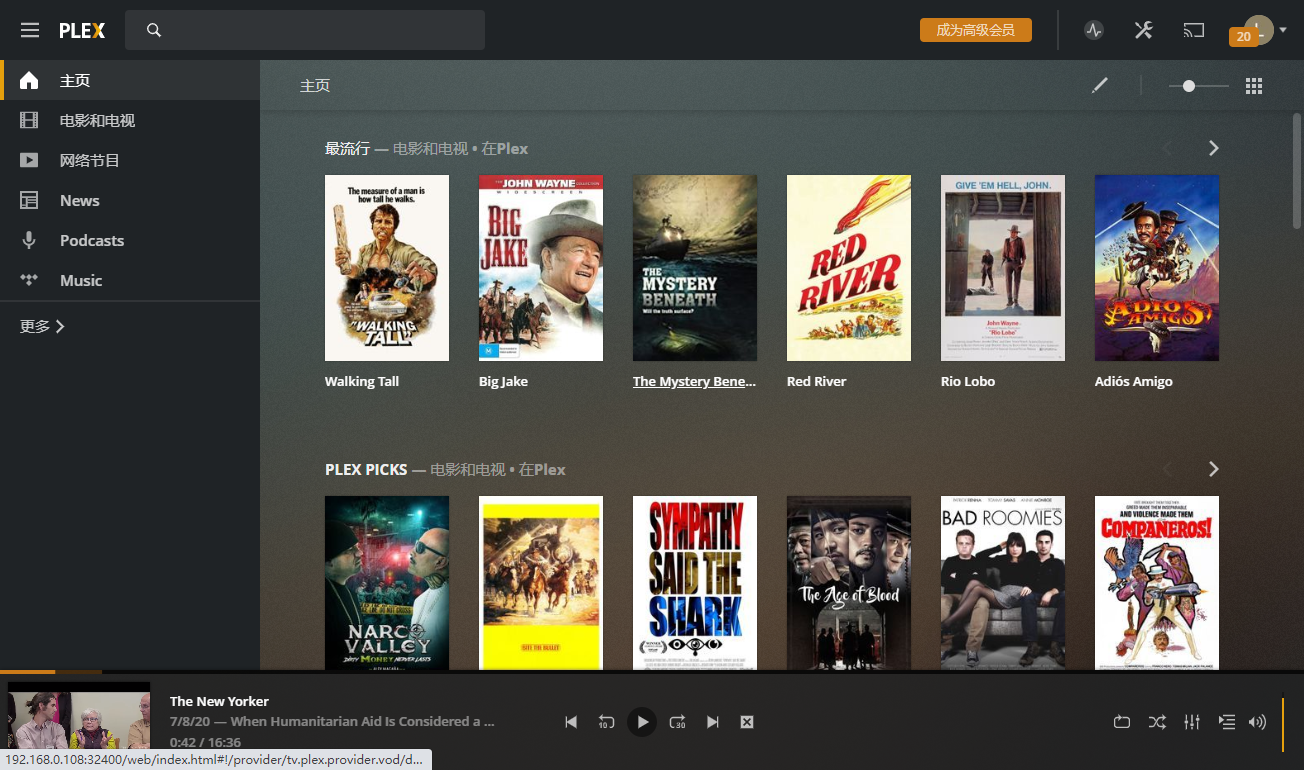Viewport: 1304px width, 770px height.
Task: Switch to grid view icon
Action: (x=1254, y=86)
